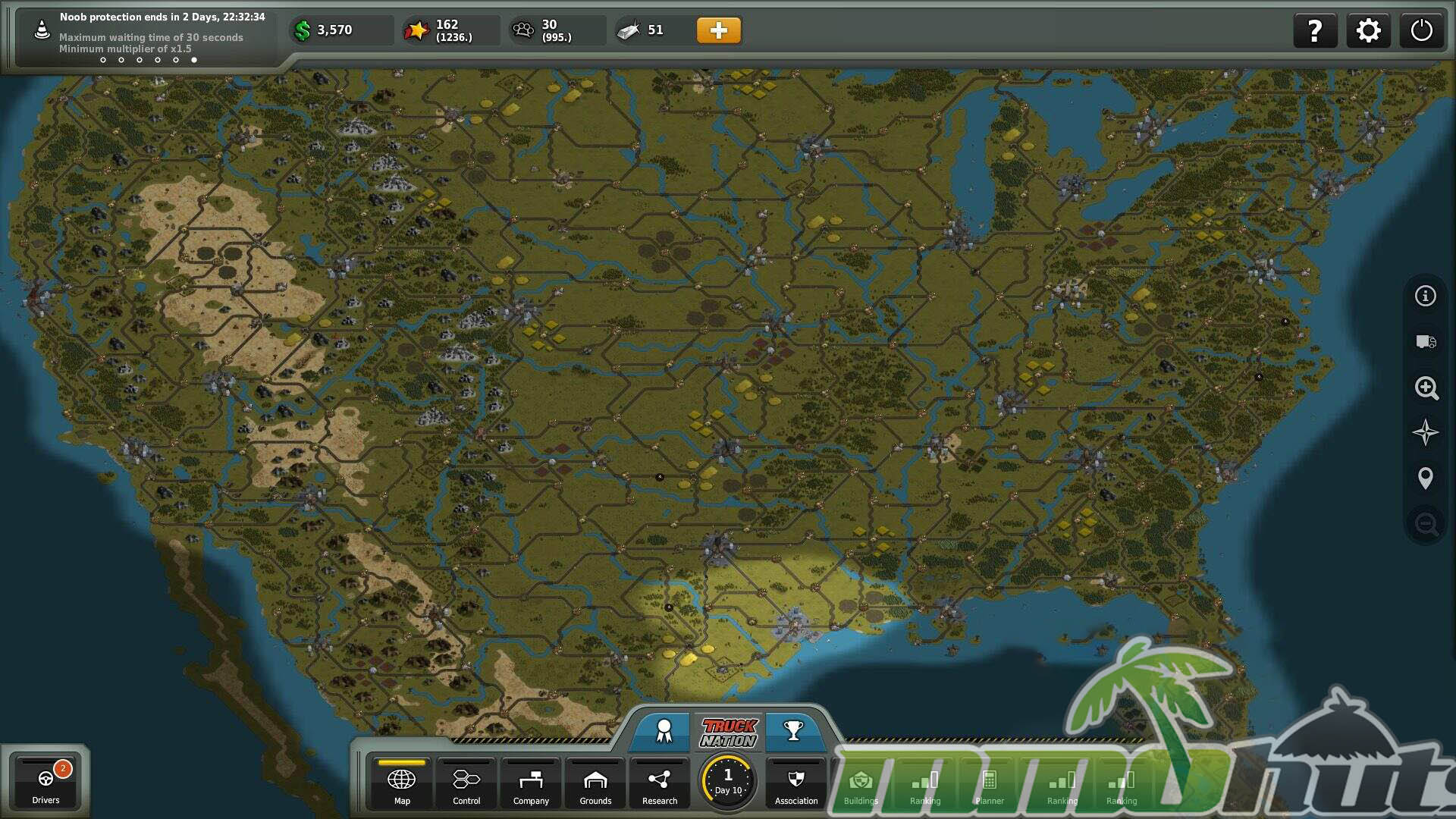Screen dimensions: 1456x819
Task: Open the help question mark
Action: tap(1315, 31)
